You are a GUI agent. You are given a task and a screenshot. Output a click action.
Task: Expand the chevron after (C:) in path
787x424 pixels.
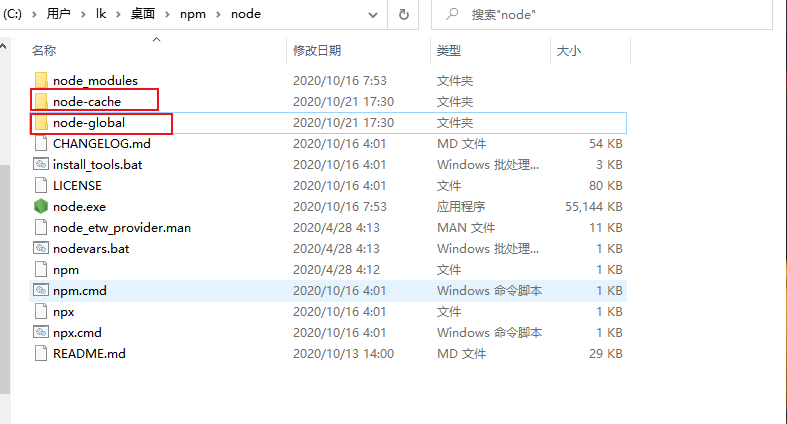tap(34, 15)
